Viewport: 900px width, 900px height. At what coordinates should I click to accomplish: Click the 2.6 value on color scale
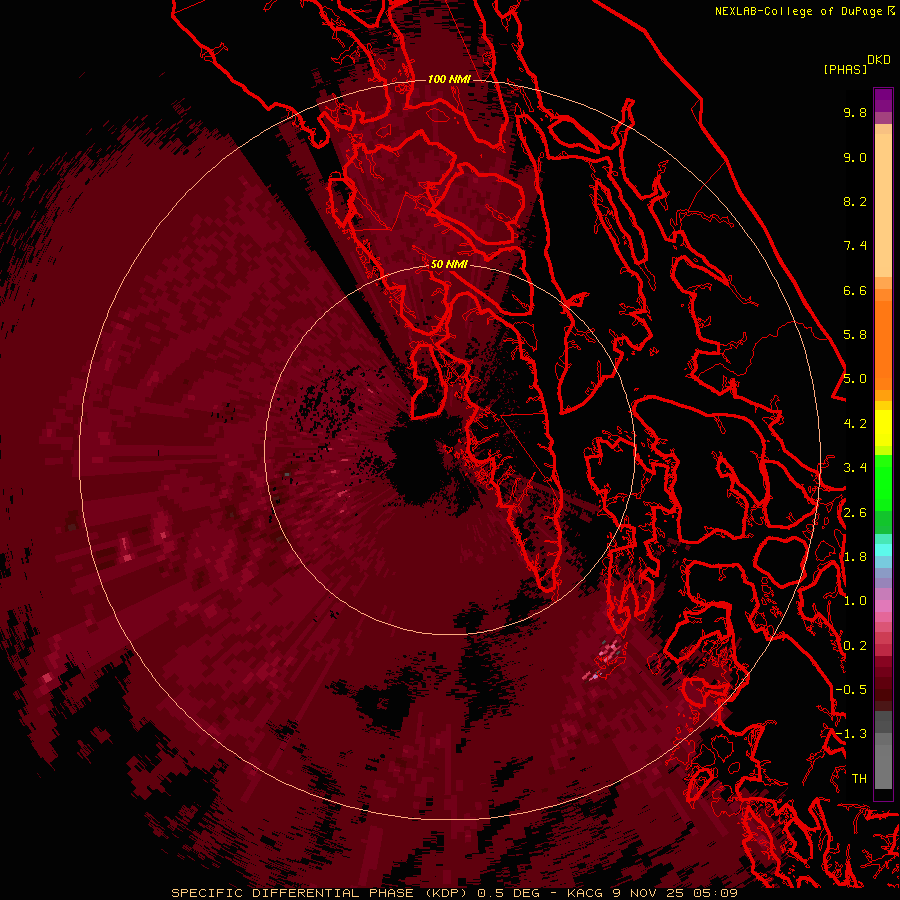pos(855,512)
